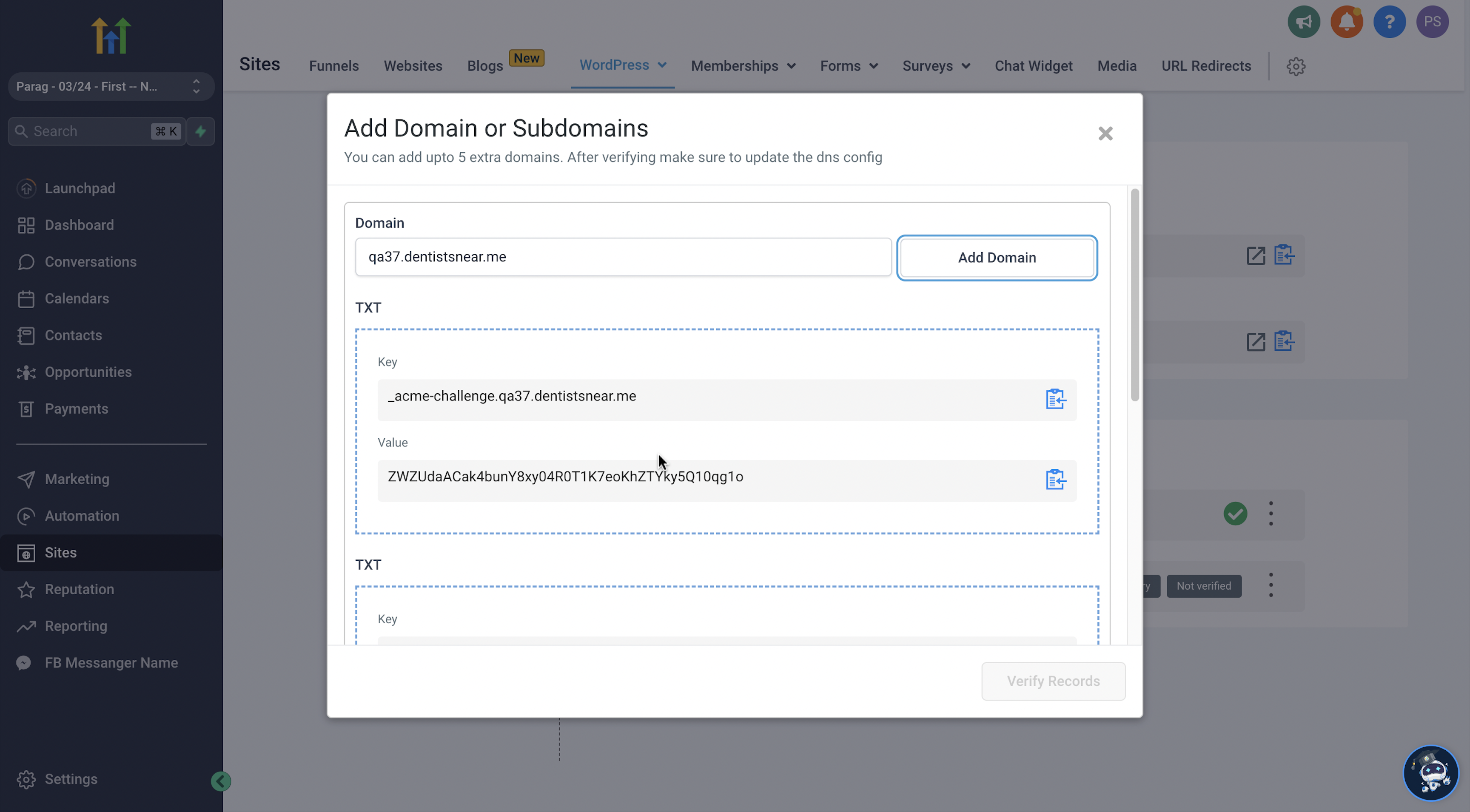Copy the _acme-challenge key to clipboard
1470x812 pixels.
click(x=1055, y=399)
